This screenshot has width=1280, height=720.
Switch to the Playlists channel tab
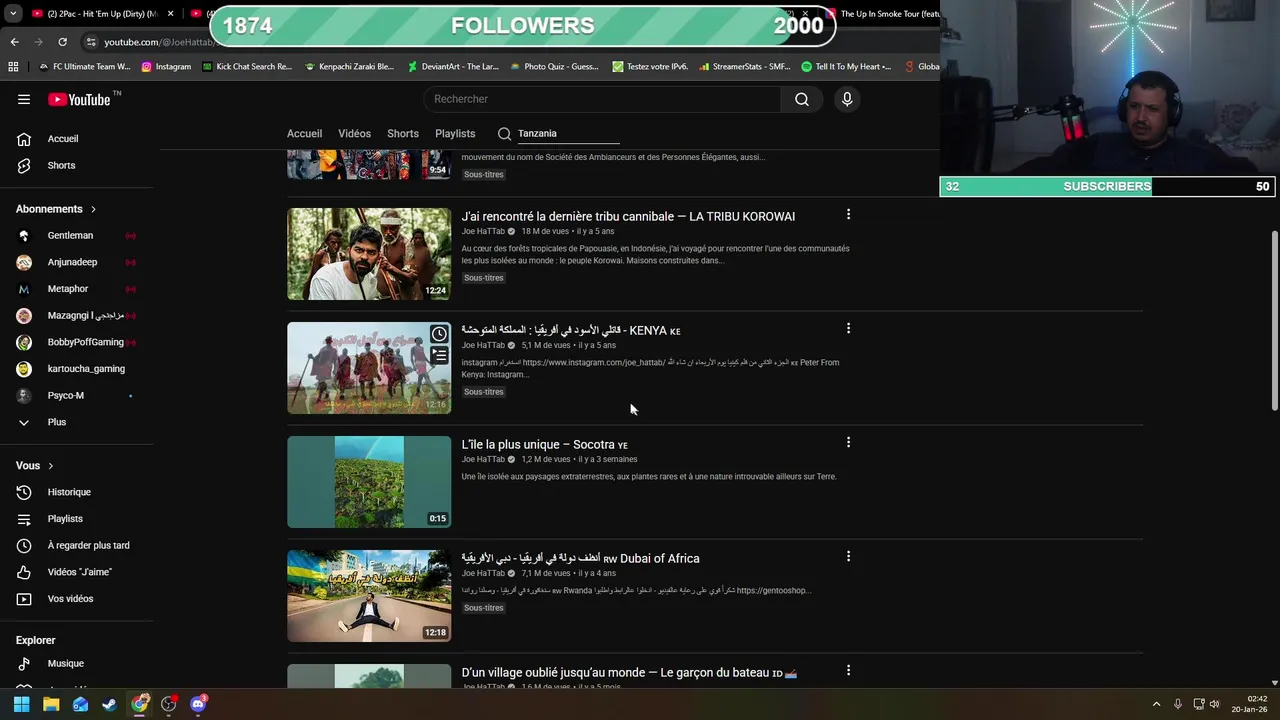455,134
